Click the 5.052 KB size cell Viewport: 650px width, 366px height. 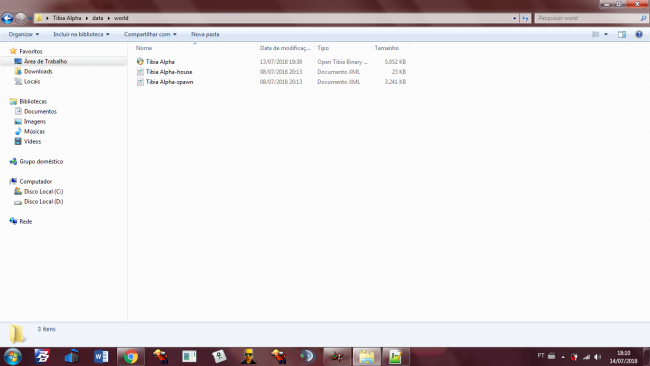(395, 62)
